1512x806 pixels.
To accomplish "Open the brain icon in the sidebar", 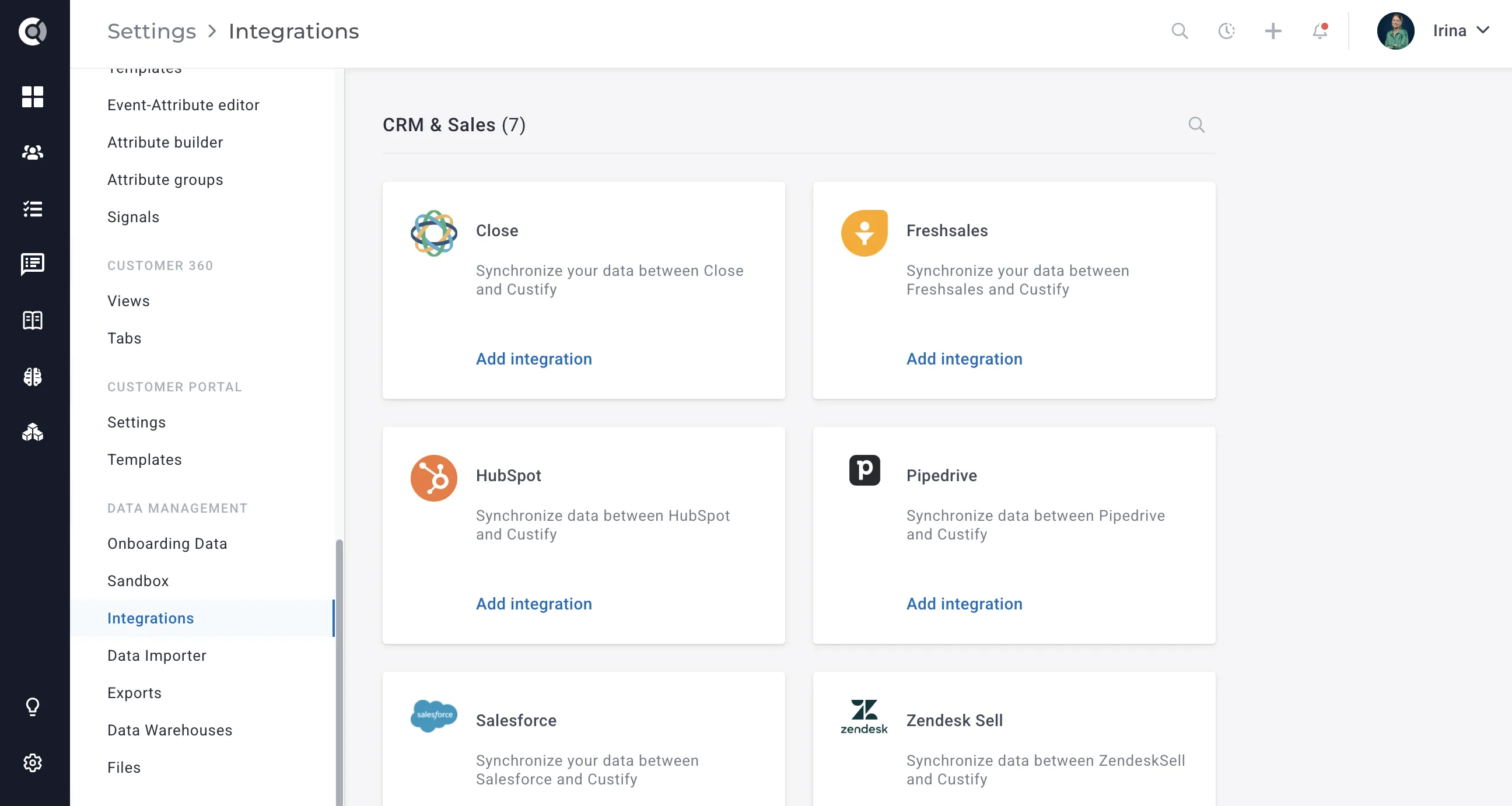I will click(32, 377).
